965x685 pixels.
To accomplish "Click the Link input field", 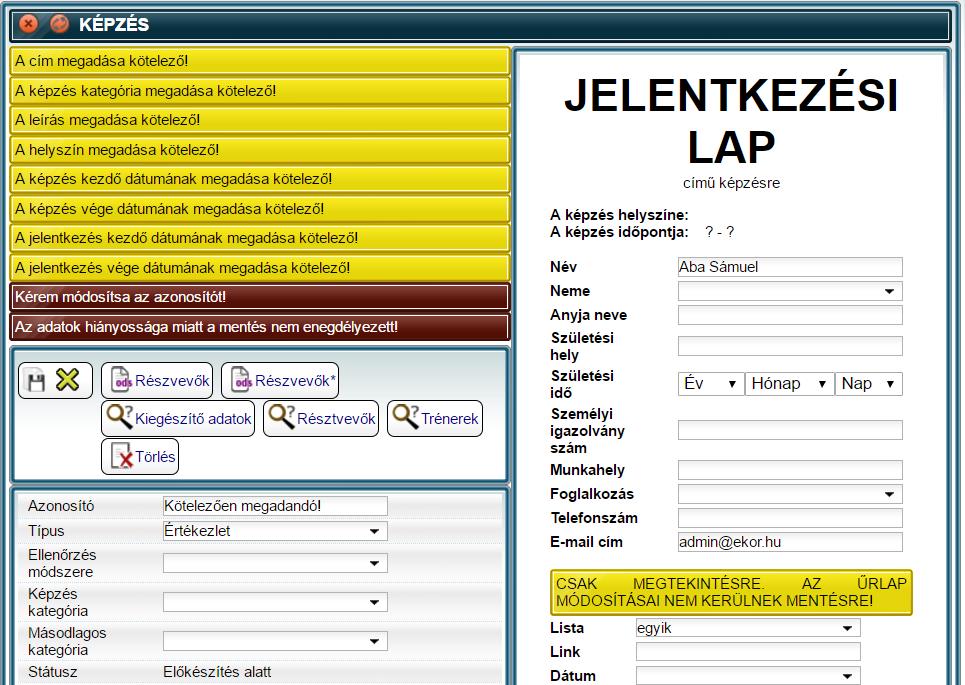I will tap(748, 652).
